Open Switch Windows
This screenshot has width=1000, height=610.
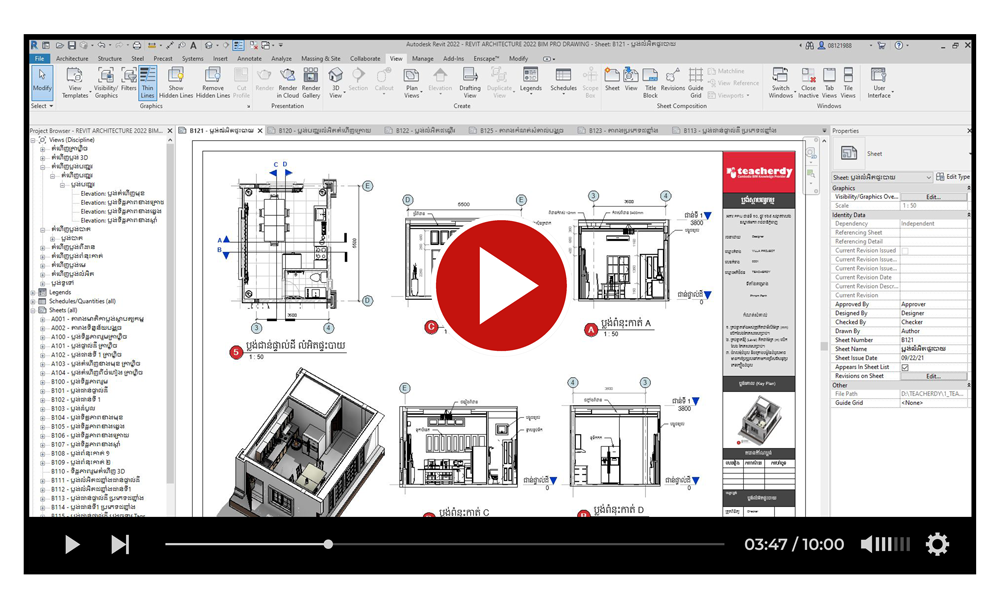point(781,83)
